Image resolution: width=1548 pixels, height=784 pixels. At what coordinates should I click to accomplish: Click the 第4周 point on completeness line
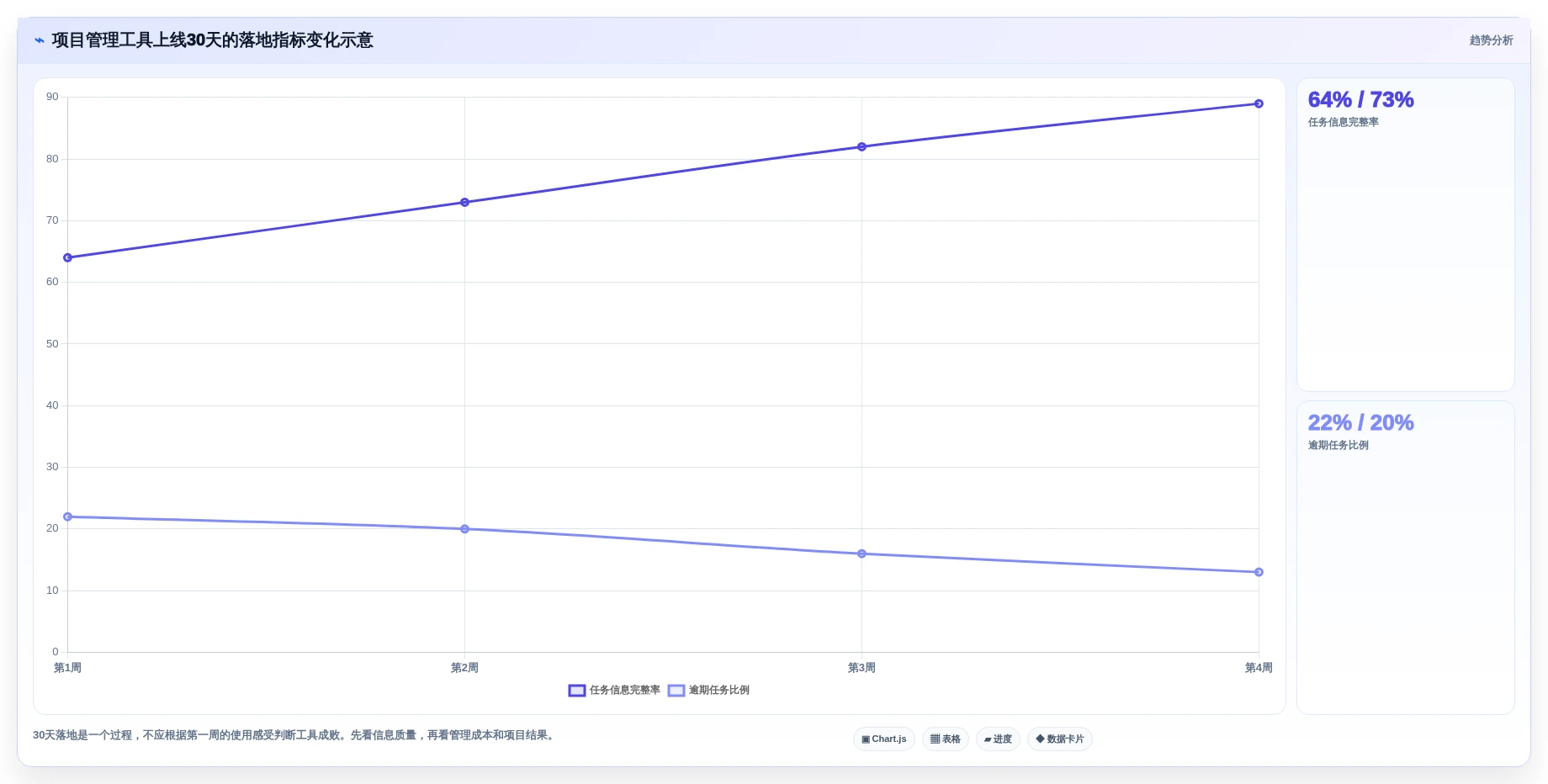coord(1259,104)
